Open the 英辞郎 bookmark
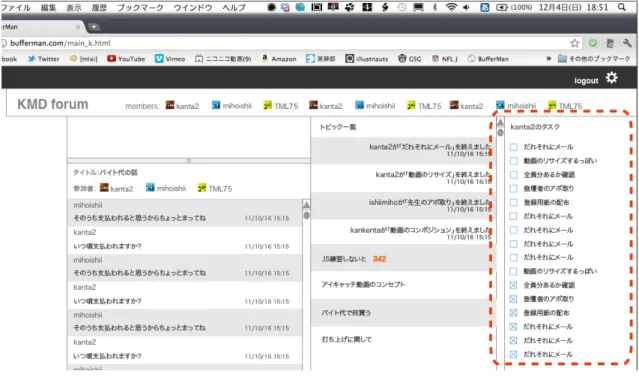 pyautogui.click(x=321, y=59)
